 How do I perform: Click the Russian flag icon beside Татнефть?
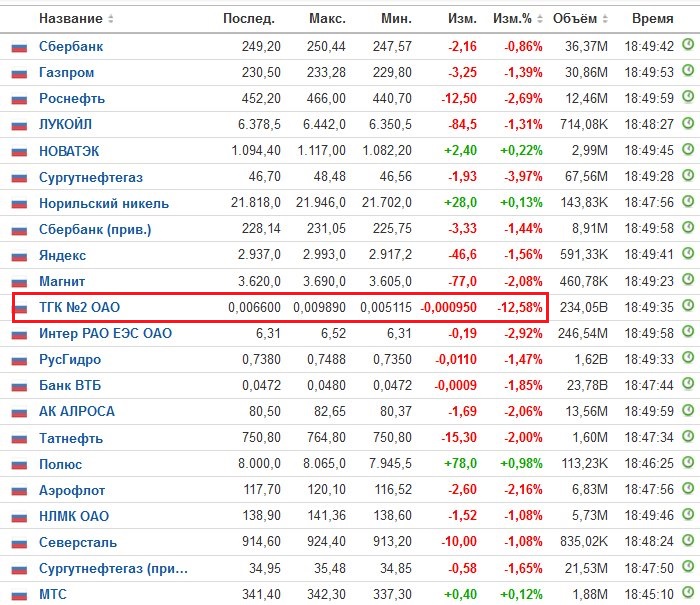click(19, 439)
